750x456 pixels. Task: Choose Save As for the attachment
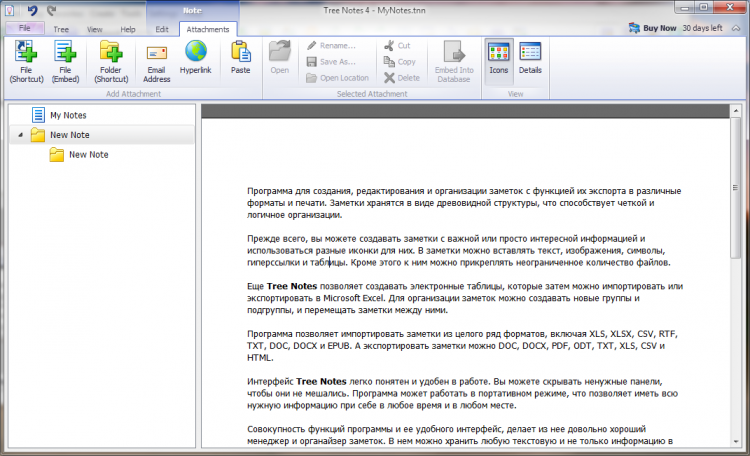331,62
